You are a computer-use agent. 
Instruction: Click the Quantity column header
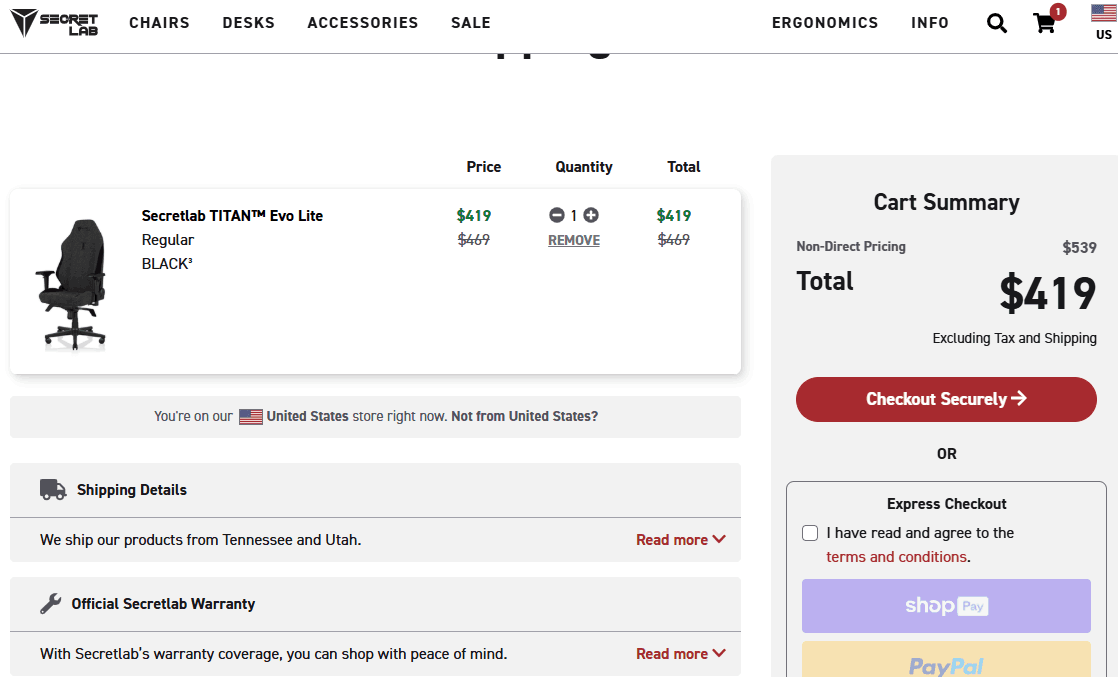pos(584,167)
